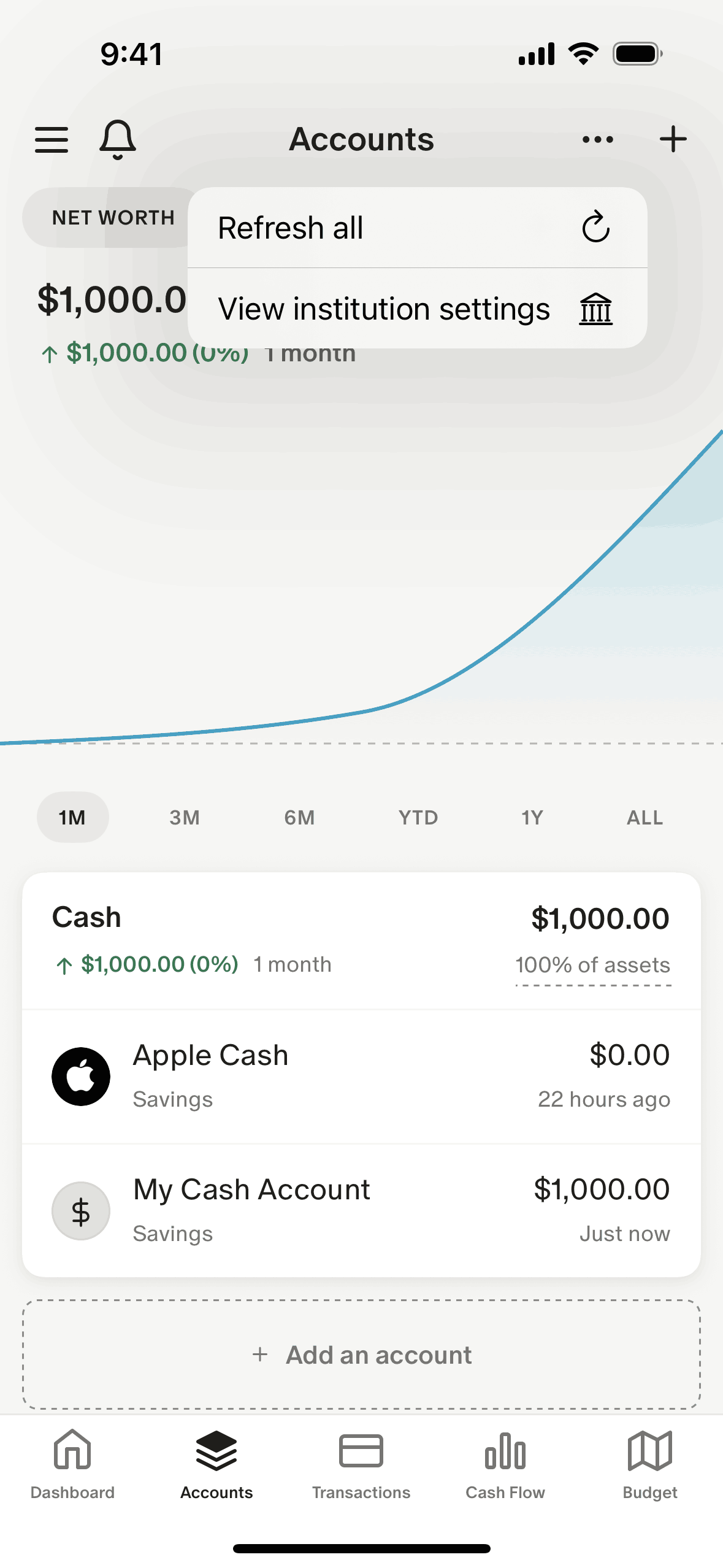Select View institution settings
The width and height of the screenshot is (723, 1568).
pyautogui.click(x=417, y=309)
